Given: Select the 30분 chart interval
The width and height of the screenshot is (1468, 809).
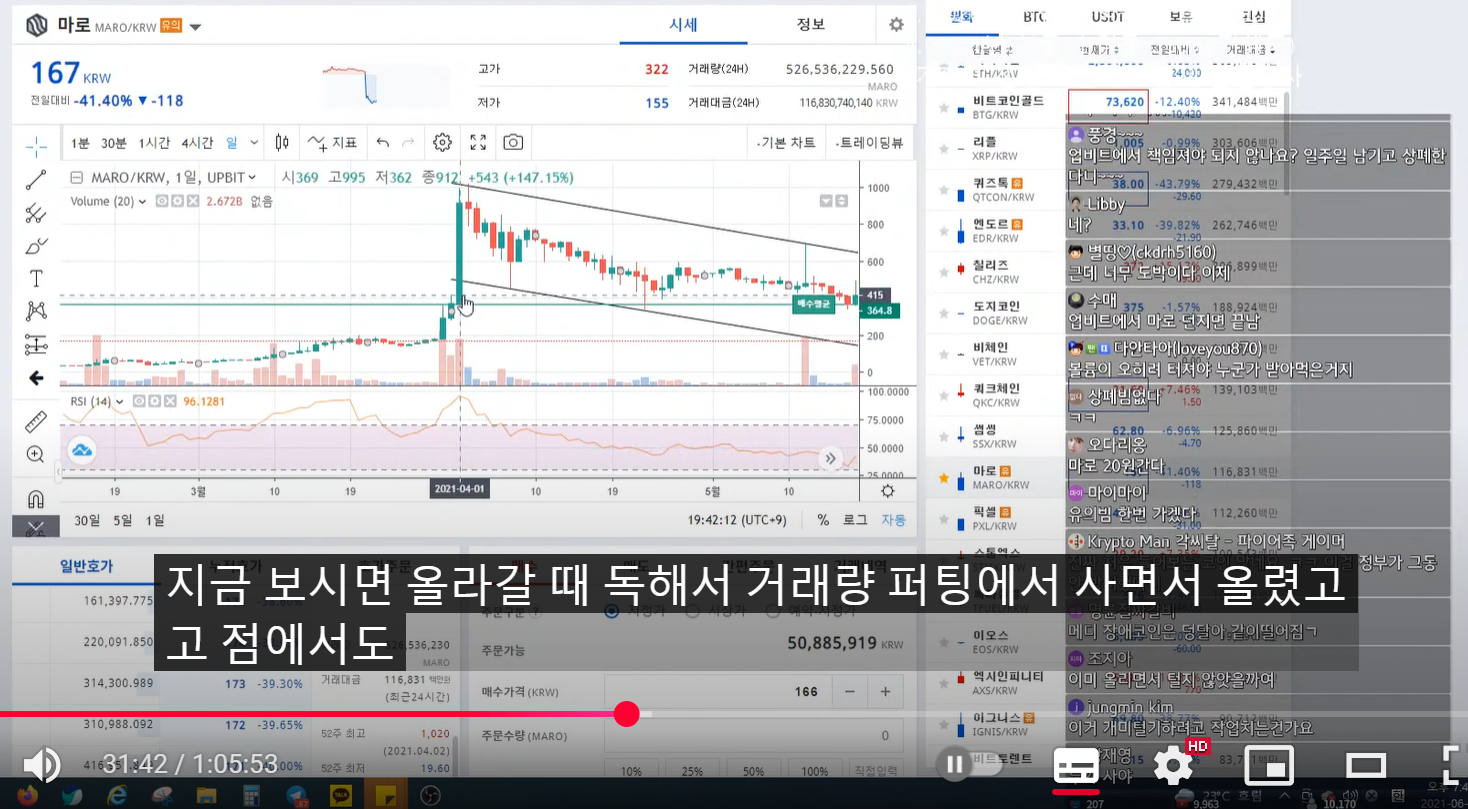Looking at the screenshot, I should (113, 143).
